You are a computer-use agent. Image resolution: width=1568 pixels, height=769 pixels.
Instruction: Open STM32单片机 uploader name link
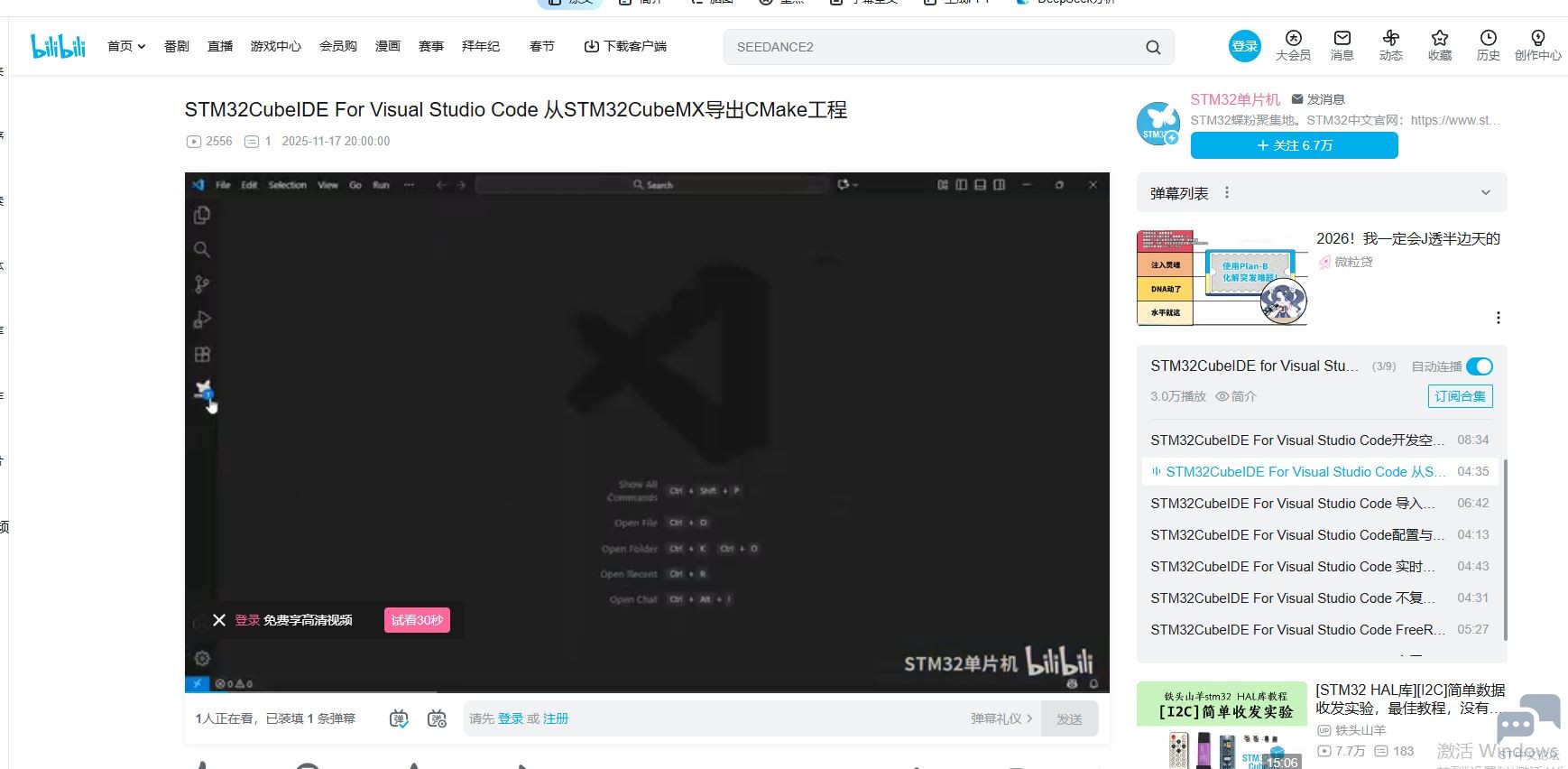coord(1235,99)
